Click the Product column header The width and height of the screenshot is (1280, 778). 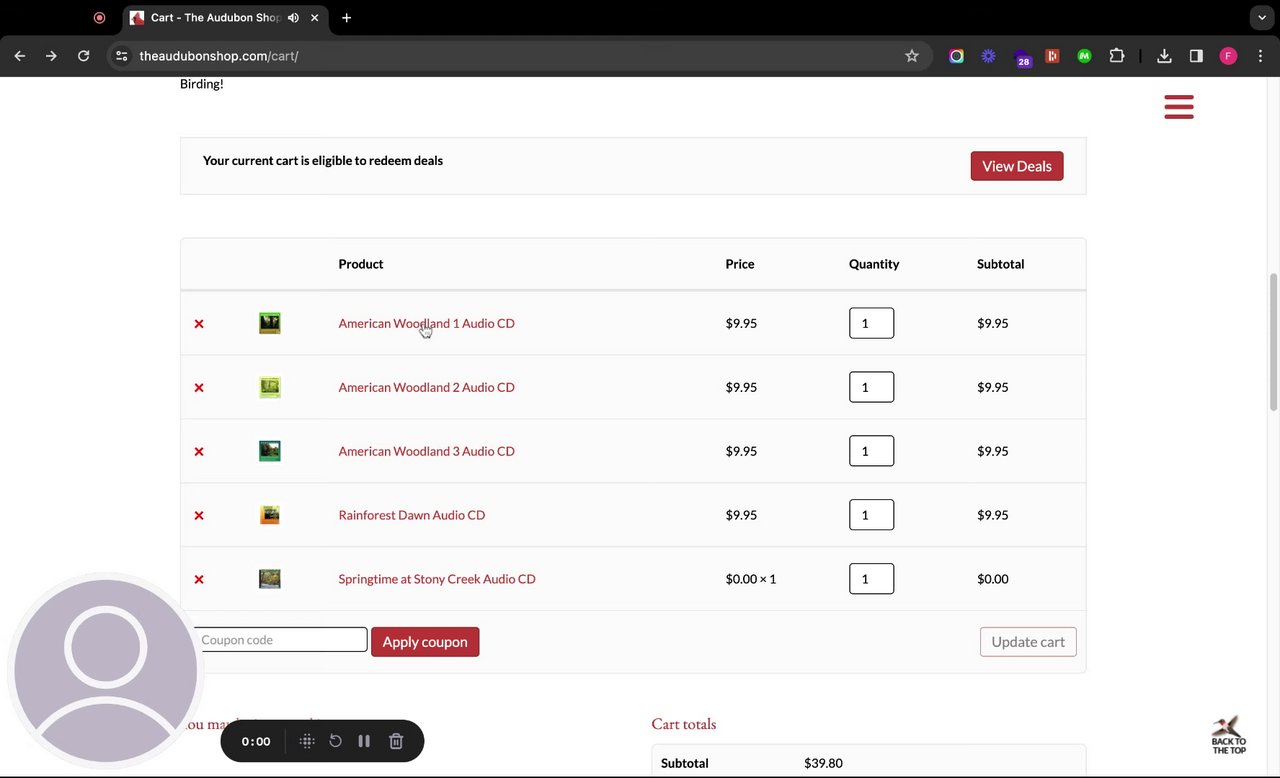pyautogui.click(x=361, y=264)
